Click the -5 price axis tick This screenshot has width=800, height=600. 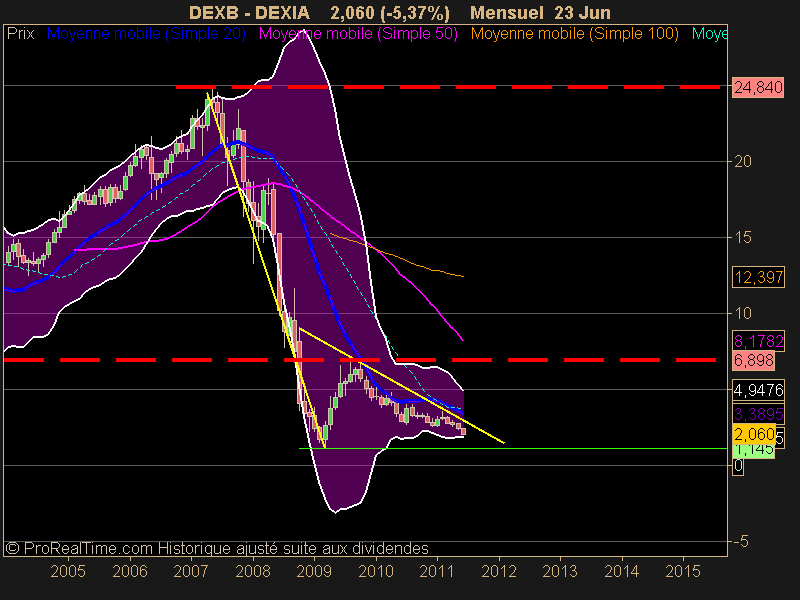740,541
